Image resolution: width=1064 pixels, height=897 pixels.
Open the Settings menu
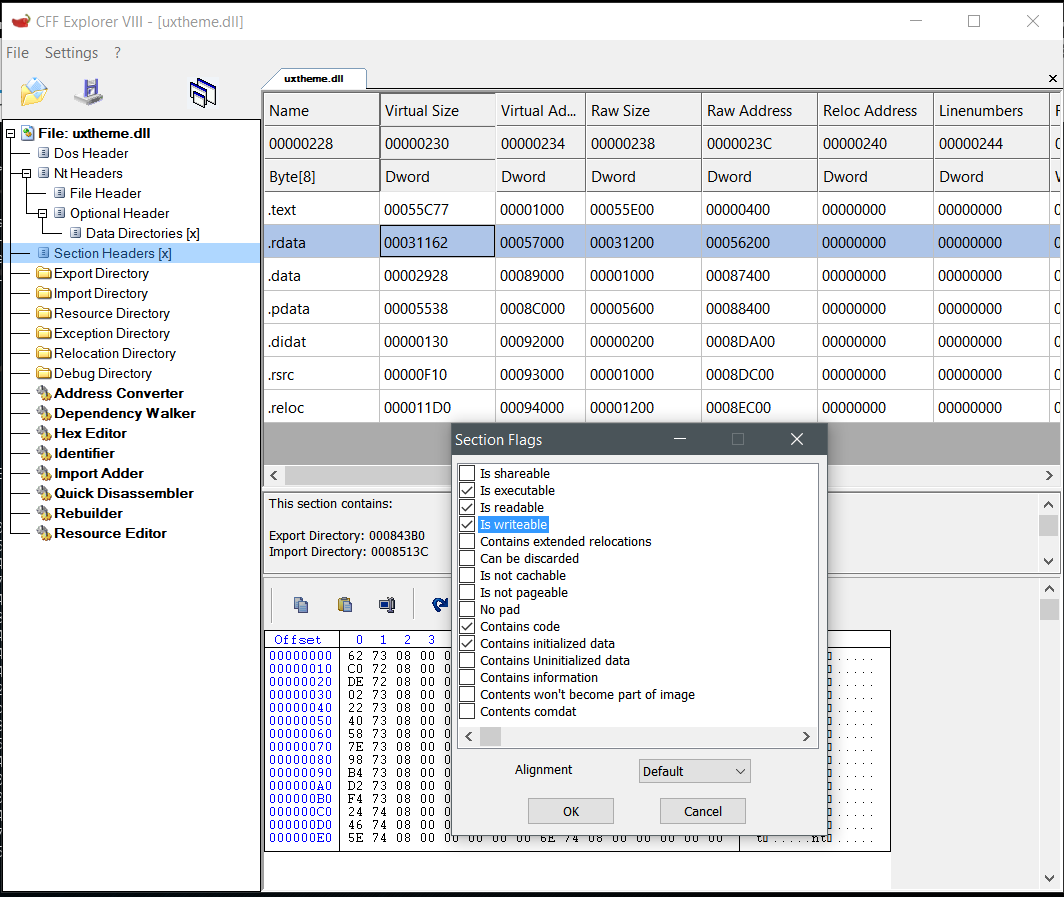pyautogui.click(x=71, y=53)
